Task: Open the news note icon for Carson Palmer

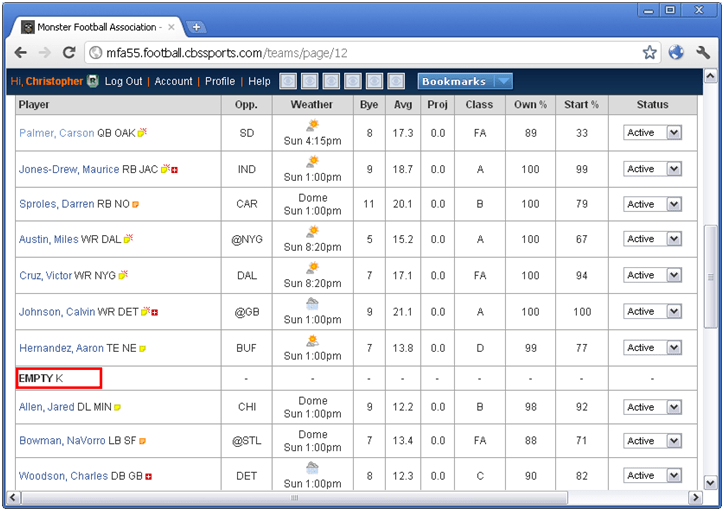Action: pyautogui.click(x=142, y=132)
